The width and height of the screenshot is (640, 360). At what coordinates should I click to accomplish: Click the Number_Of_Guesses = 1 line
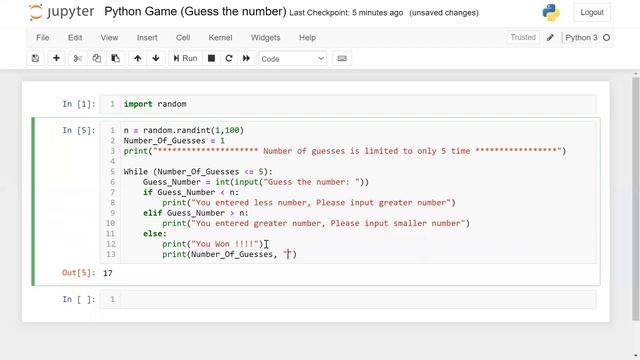[x=174, y=141]
